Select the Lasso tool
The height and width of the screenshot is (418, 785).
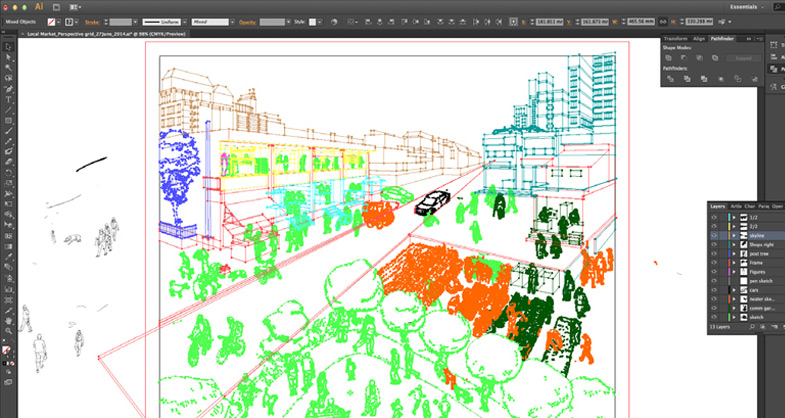(9, 78)
